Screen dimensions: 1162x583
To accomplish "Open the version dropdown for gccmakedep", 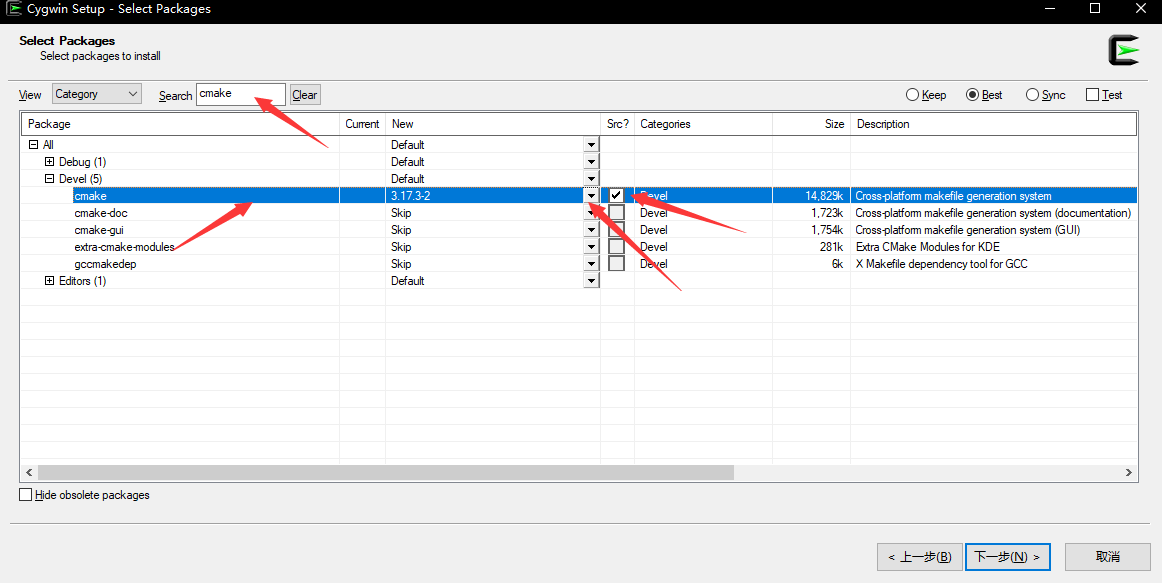I will click(x=591, y=264).
